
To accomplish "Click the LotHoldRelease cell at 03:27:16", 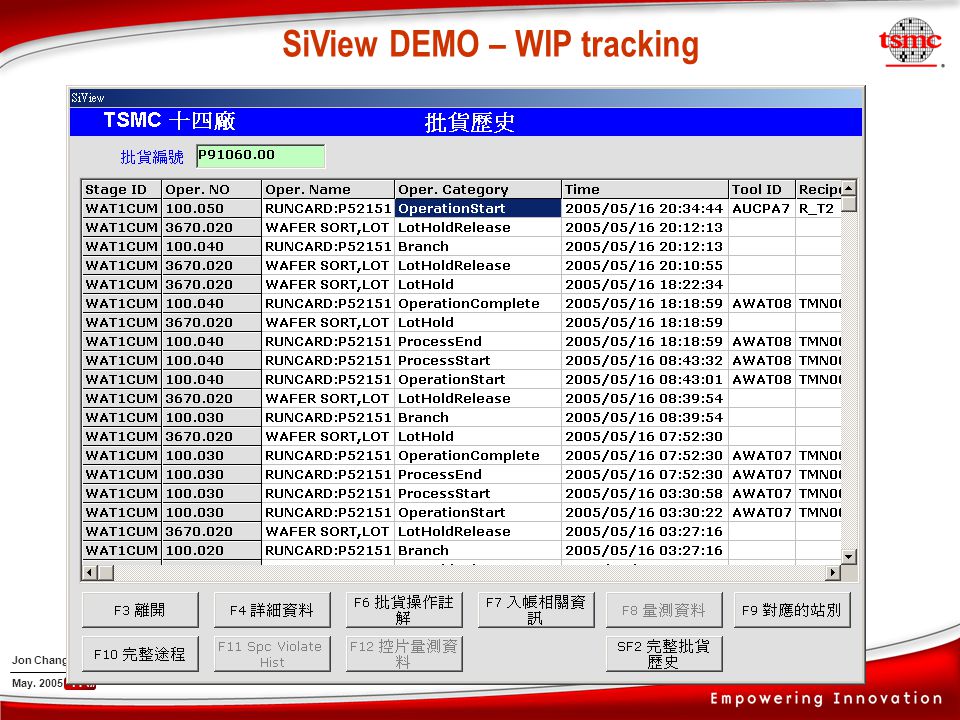I will (478, 531).
